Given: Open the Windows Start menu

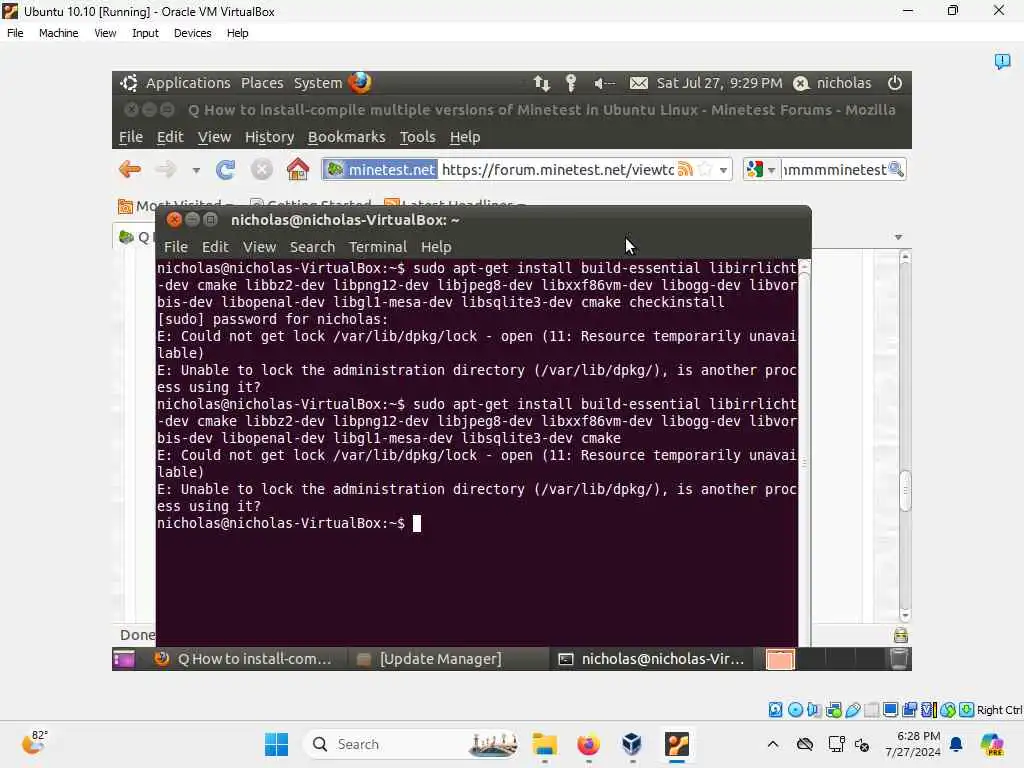Looking at the screenshot, I should click(276, 744).
